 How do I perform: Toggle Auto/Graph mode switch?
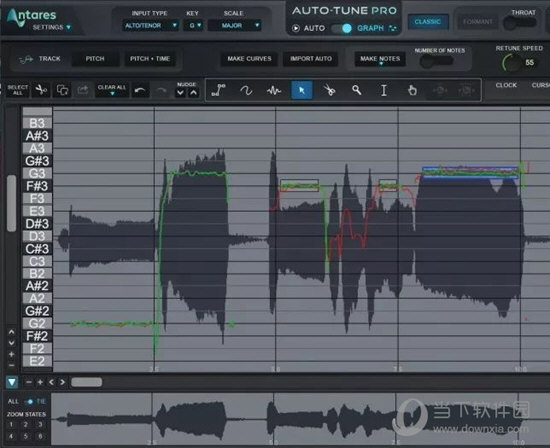(x=341, y=28)
